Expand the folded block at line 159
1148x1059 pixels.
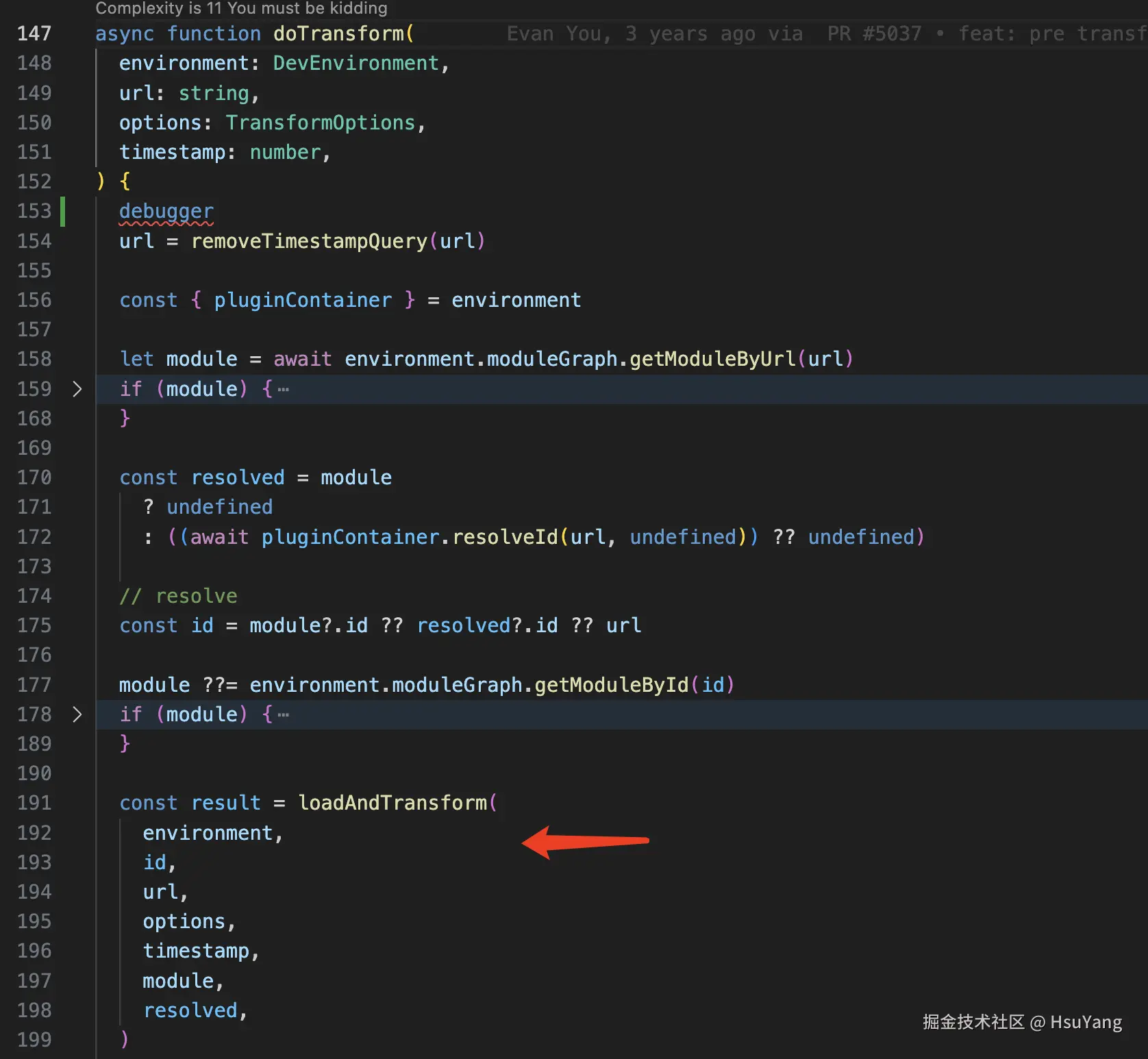pyautogui.click(x=77, y=389)
